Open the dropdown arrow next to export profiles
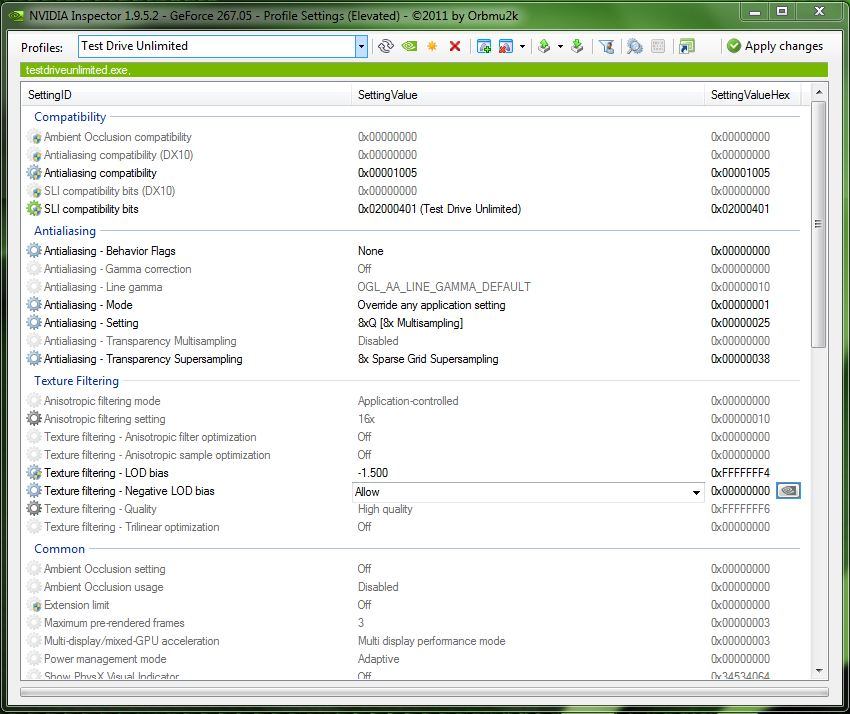Image resolution: width=850 pixels, height=714 pixels. tap(561, 47)
